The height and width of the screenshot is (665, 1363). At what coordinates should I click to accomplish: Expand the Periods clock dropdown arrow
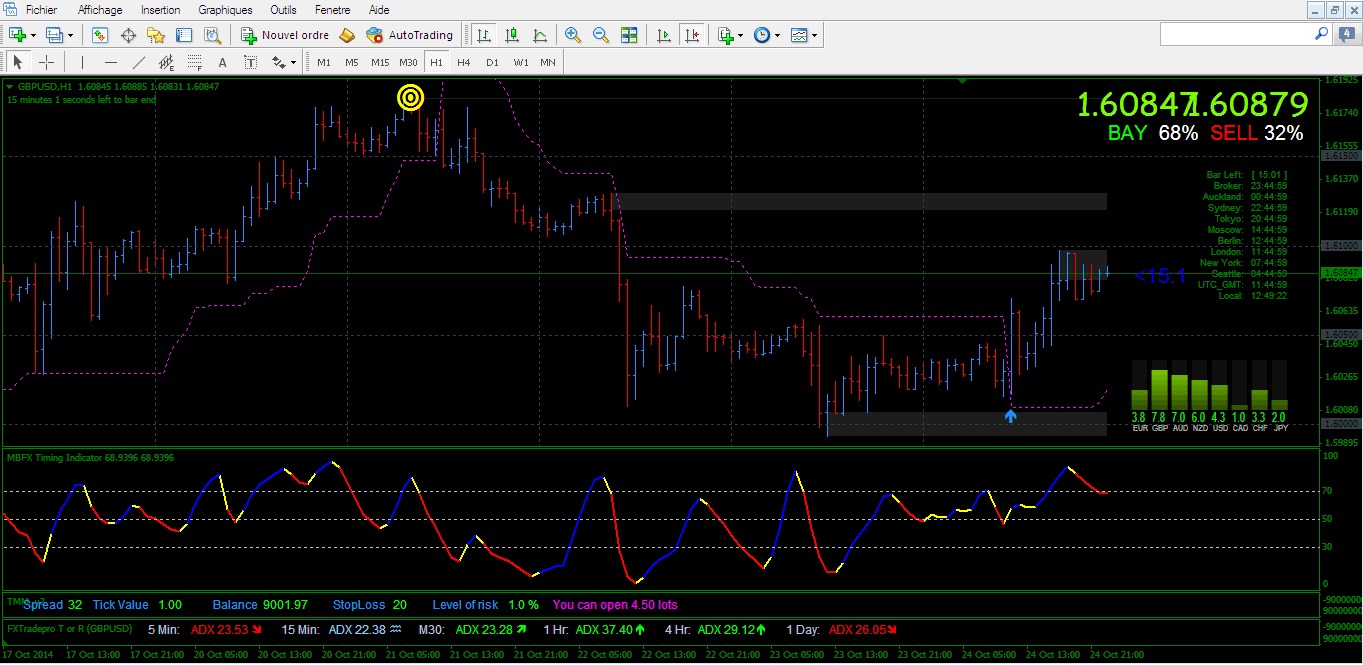(778, 35)
